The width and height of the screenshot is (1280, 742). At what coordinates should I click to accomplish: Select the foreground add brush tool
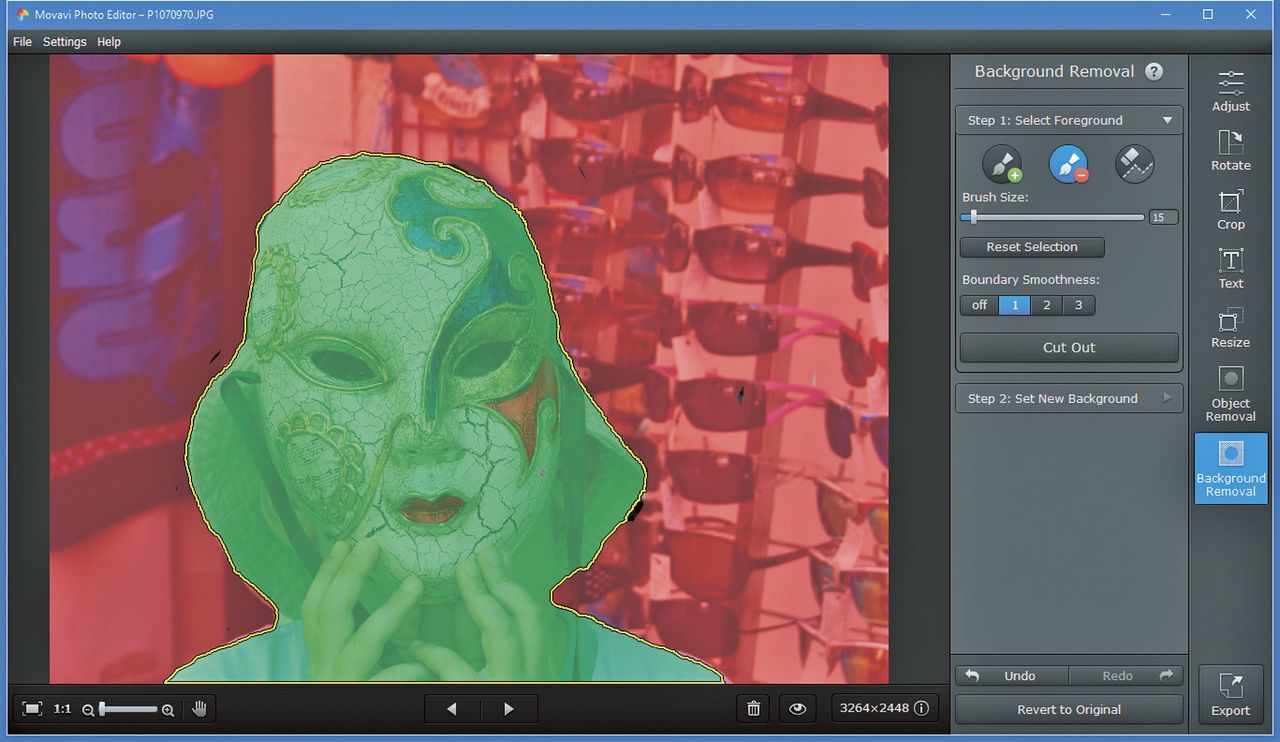[1001, 164]
